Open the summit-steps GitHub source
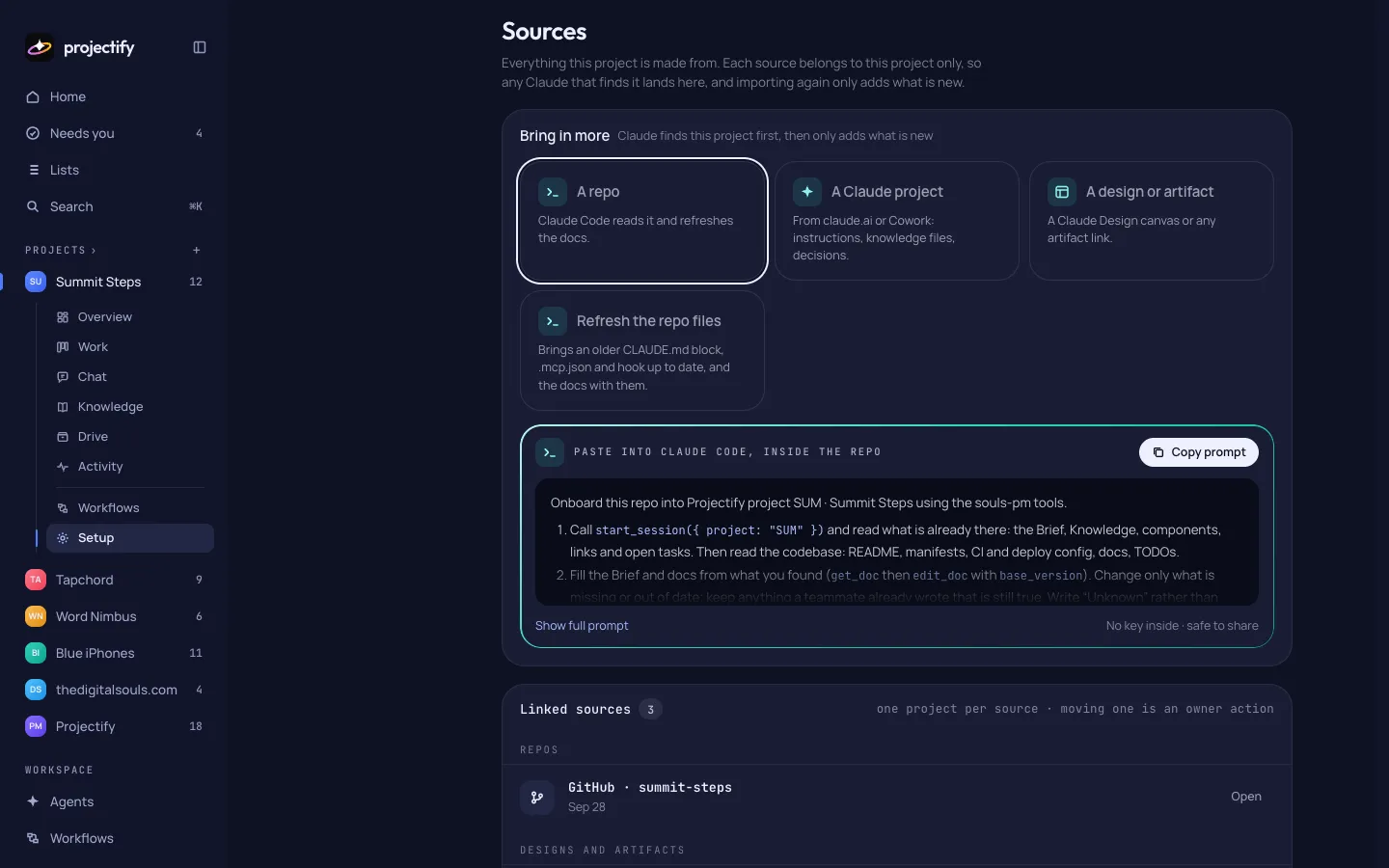Viewport: 1389px width, 868px height. [1246, 797]
